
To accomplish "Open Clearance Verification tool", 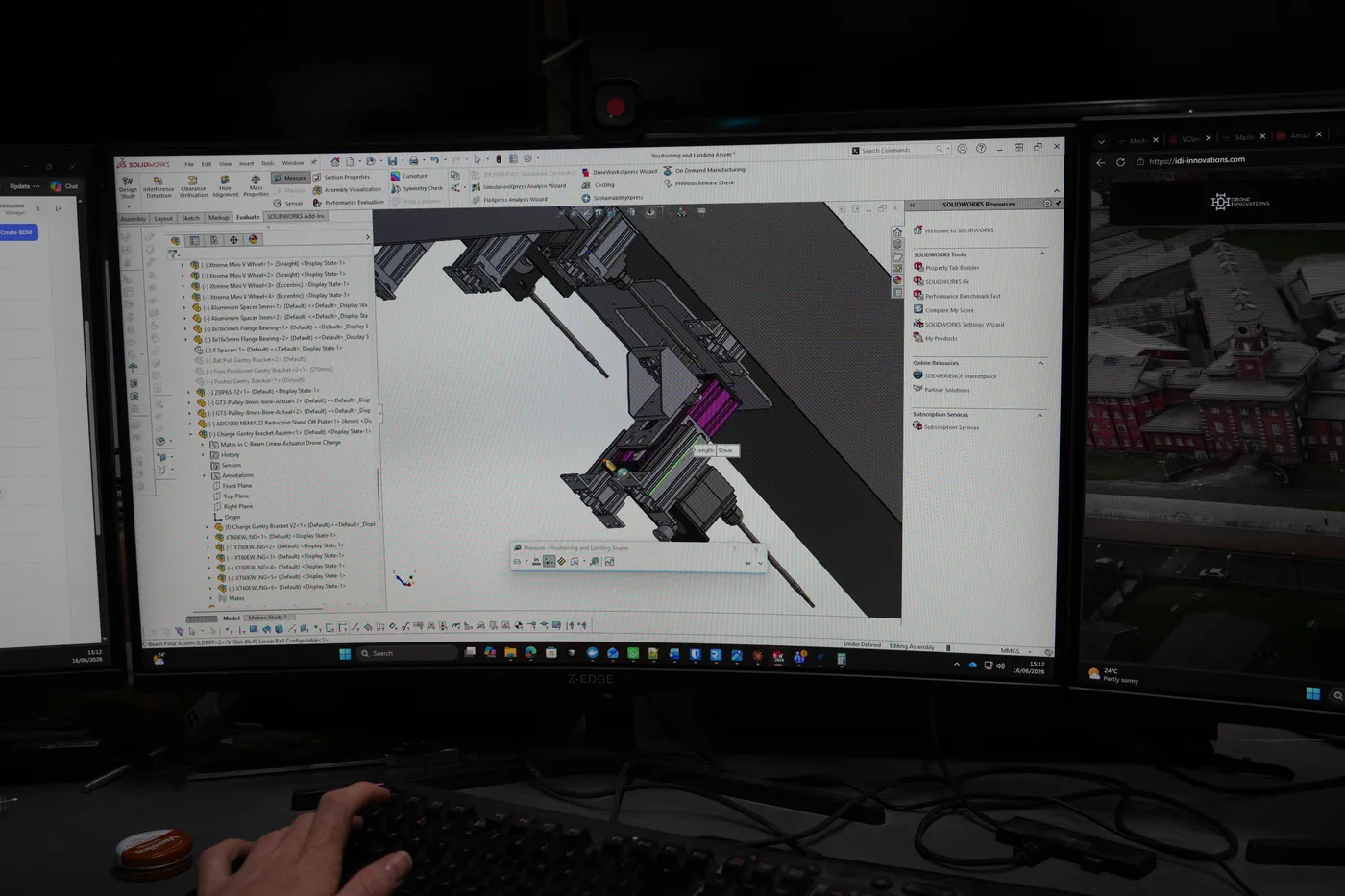I will point(193,186).
